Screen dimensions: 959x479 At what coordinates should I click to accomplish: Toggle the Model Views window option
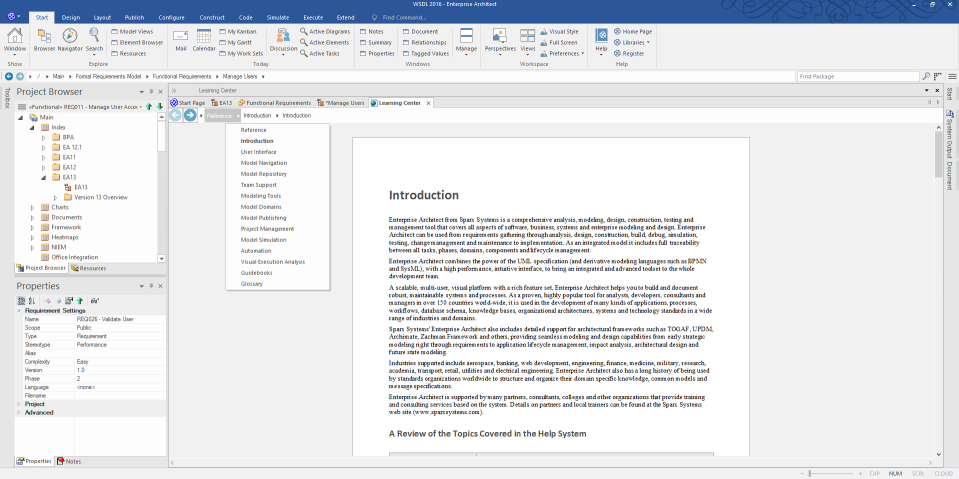click(132, 31)
